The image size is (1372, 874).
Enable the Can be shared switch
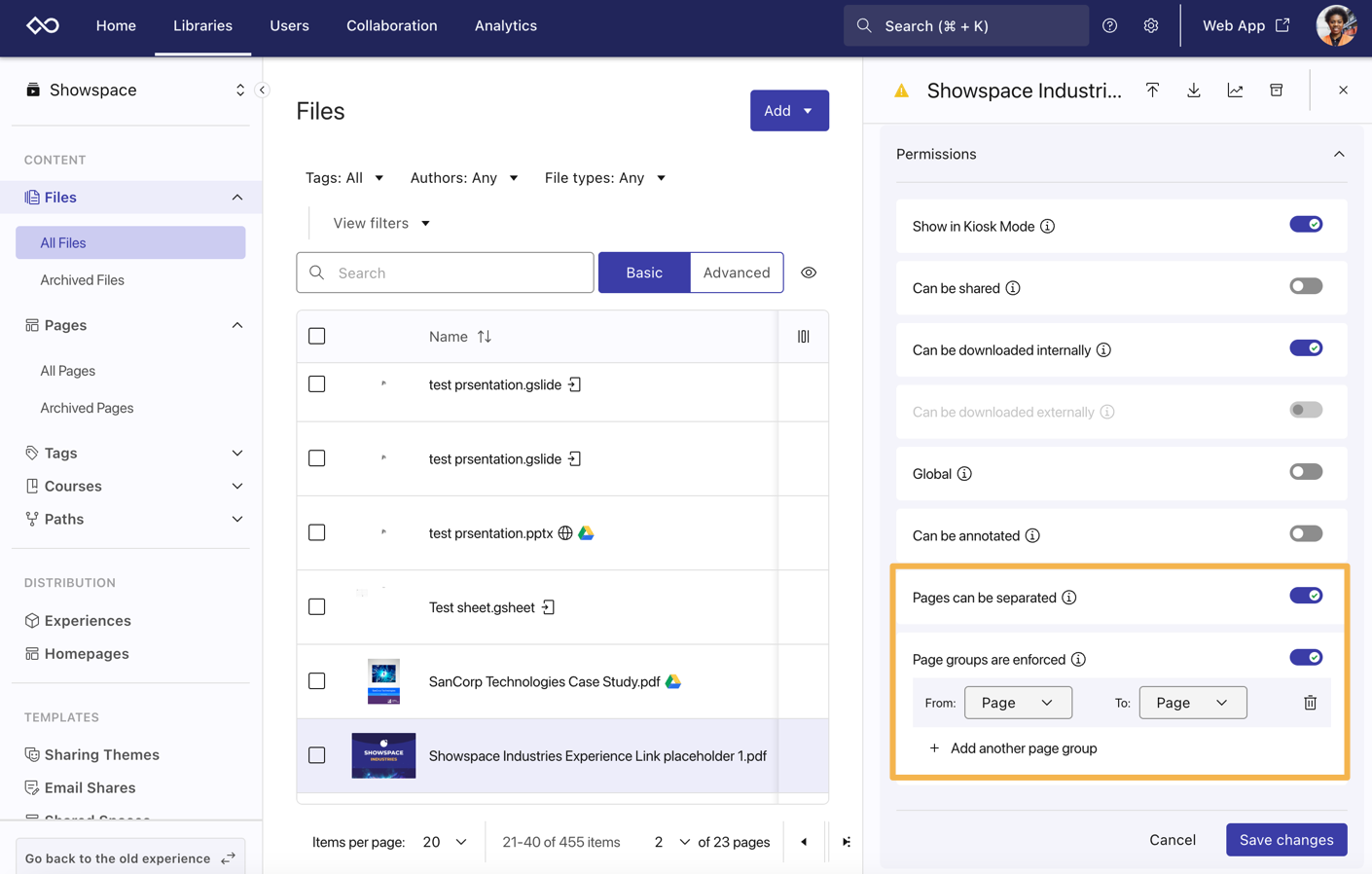tap(1306, 286)
